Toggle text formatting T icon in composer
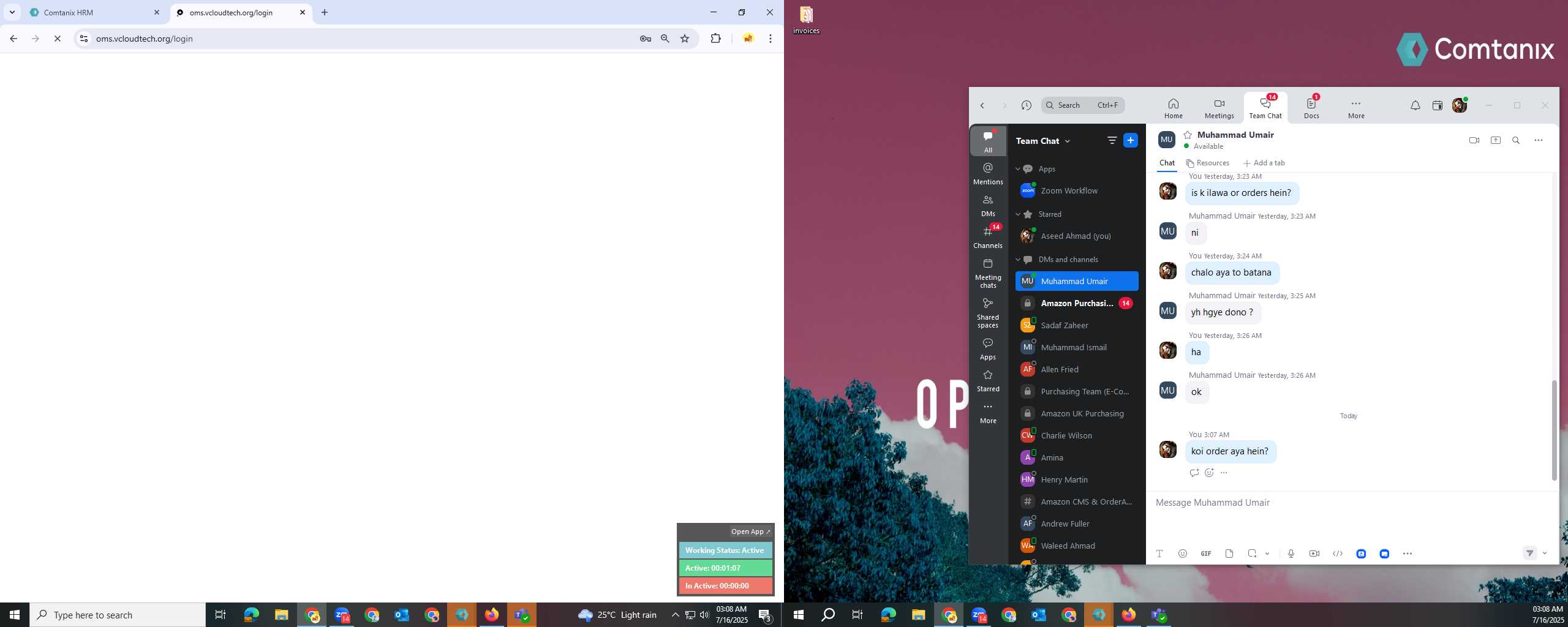This screenshot has width=1568, height=627. click(x=1159, y=554)
